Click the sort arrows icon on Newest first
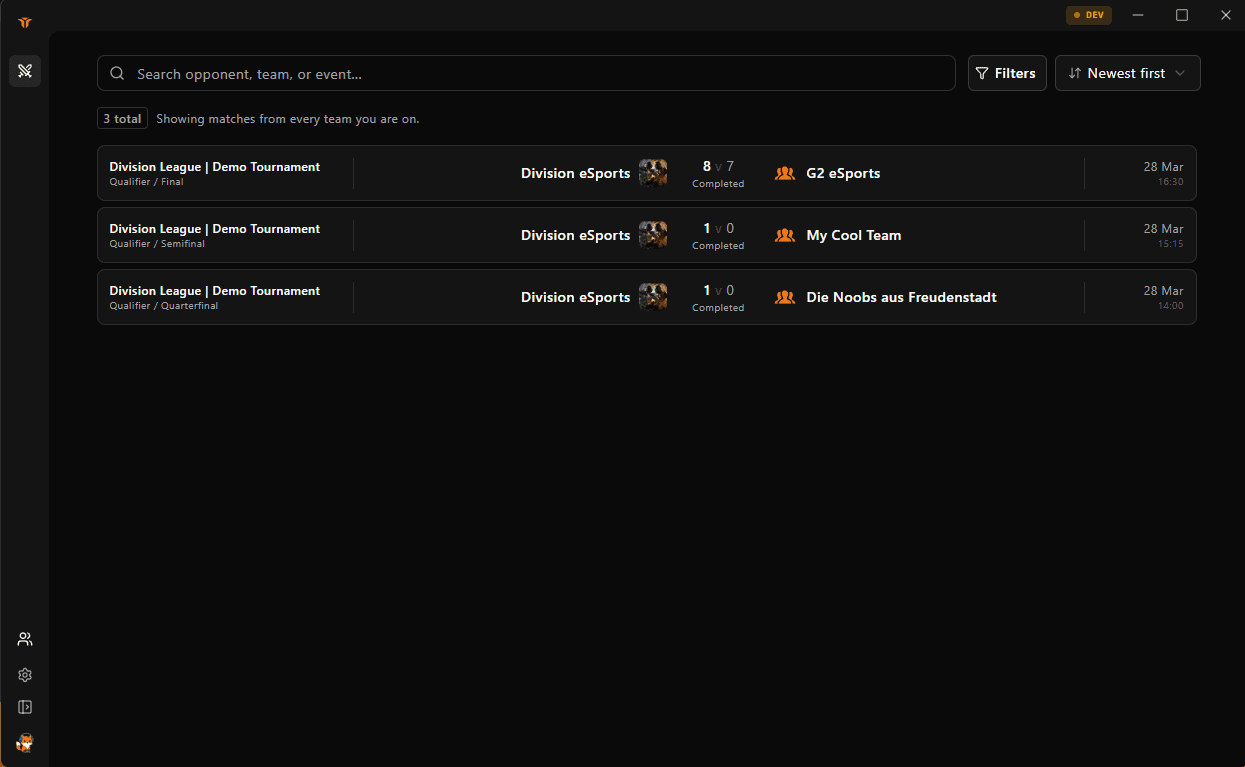The height and width of the screenshot is (767, 1245). tap(1075, 73)
